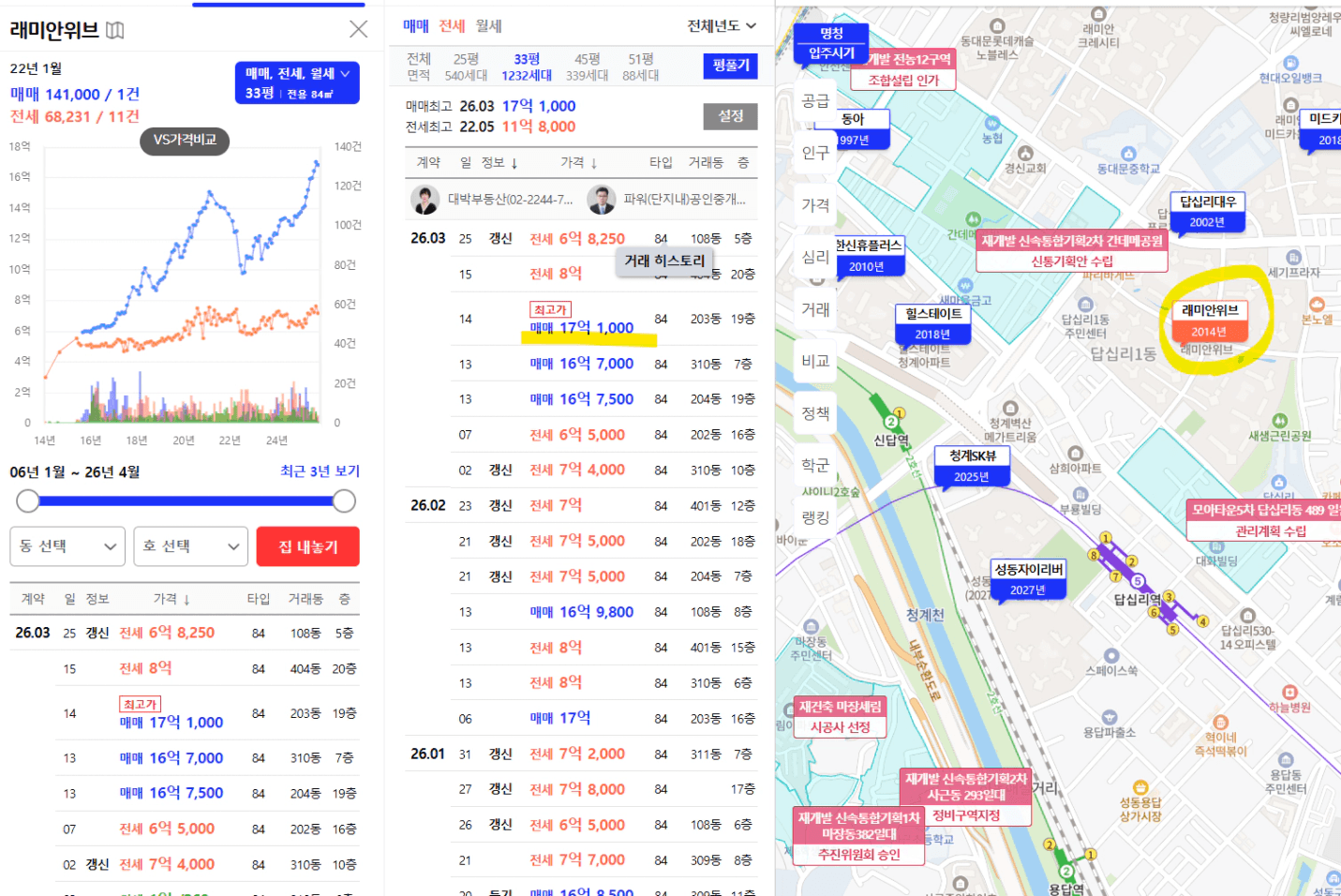
Task: Close the 래미안위브 detail panel
Action: [358, 29]
